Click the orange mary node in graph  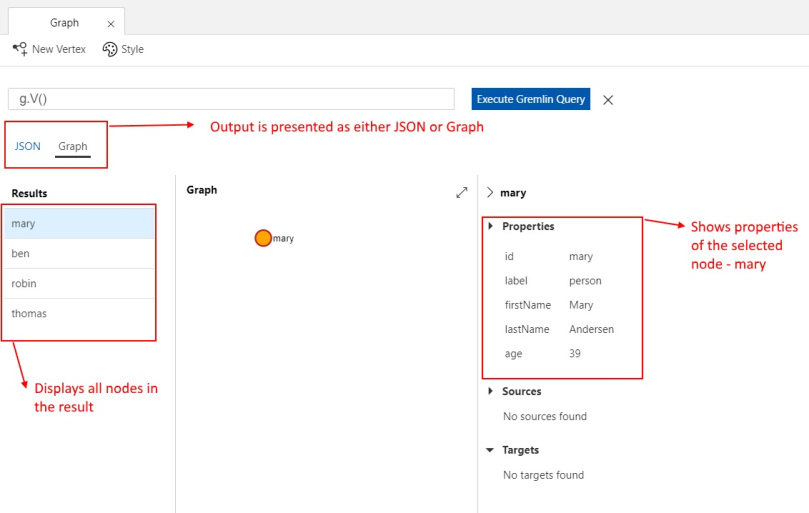tap(263, 238)
